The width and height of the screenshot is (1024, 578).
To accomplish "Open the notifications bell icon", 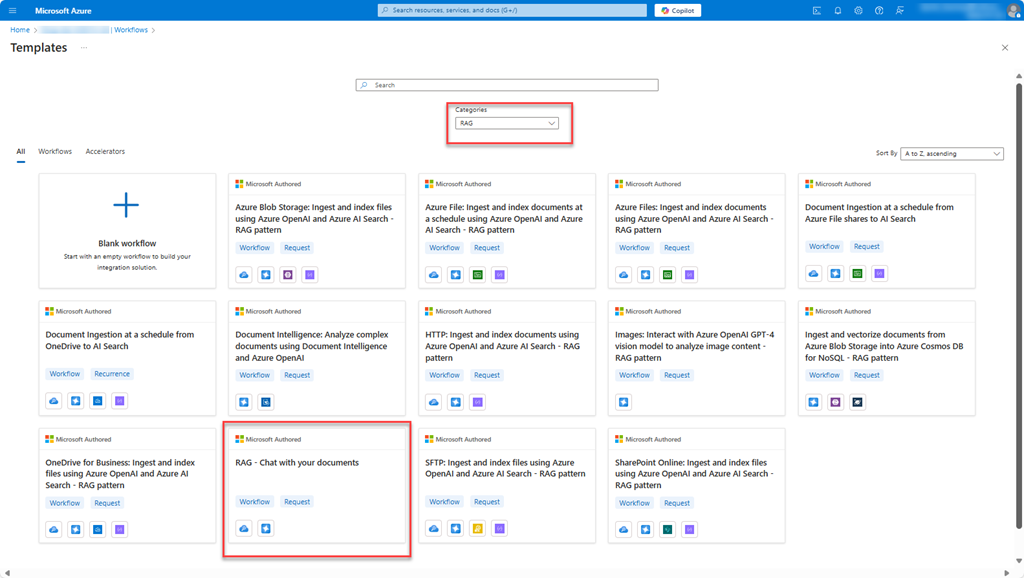I will coord(838,10).
